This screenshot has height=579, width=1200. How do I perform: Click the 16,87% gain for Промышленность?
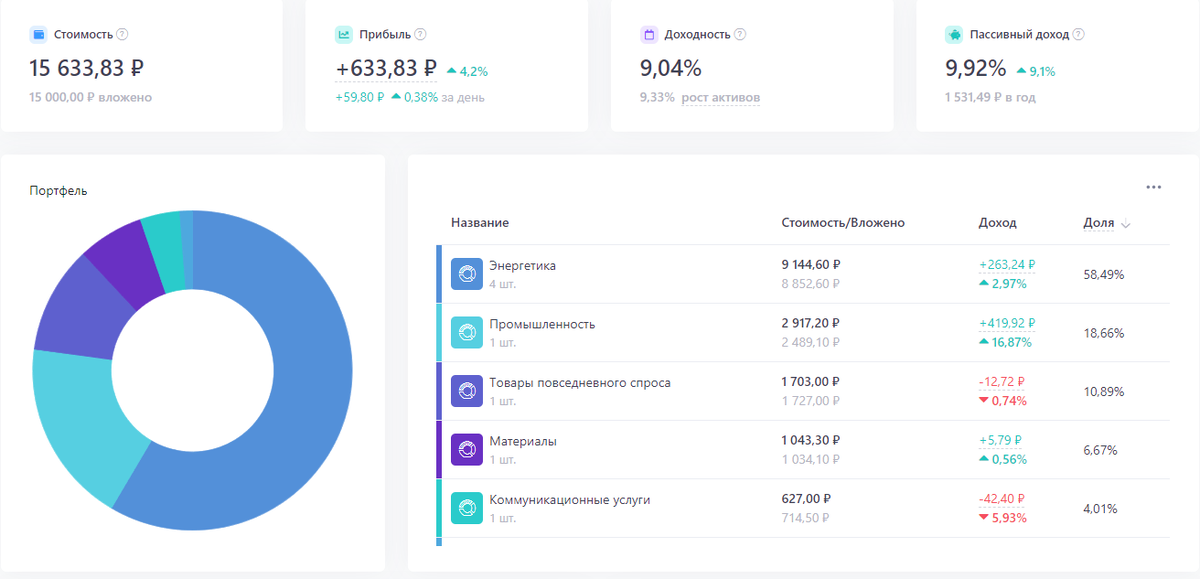(x=1005, y=342)
